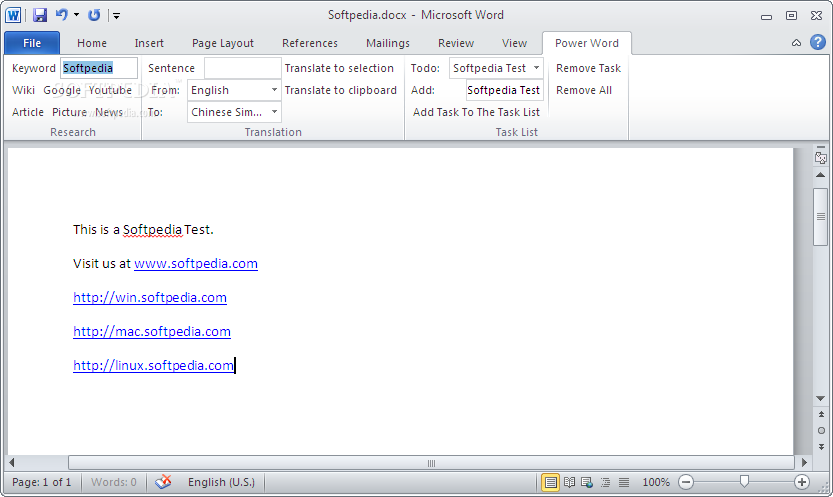Click Translate to selection
This screenshot has height=497, width=833.
339,68
